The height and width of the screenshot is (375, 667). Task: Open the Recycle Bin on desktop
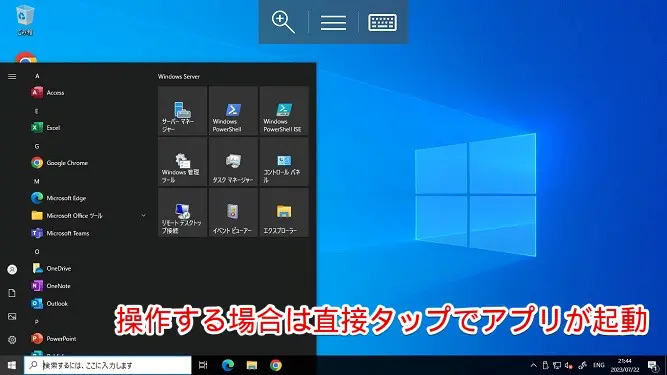(25, 20)
